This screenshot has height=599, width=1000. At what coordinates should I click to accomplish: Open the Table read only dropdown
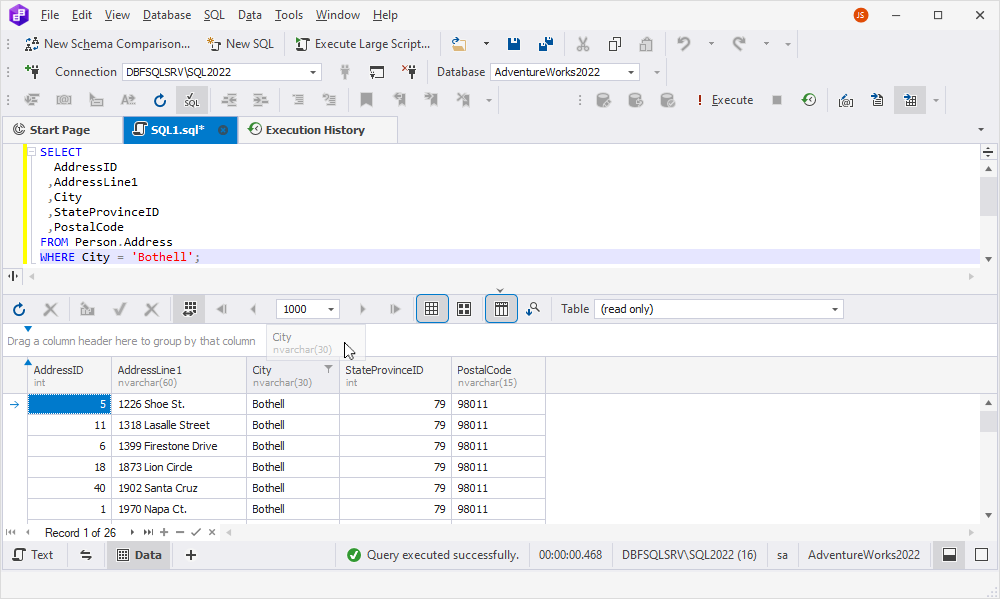719,309
